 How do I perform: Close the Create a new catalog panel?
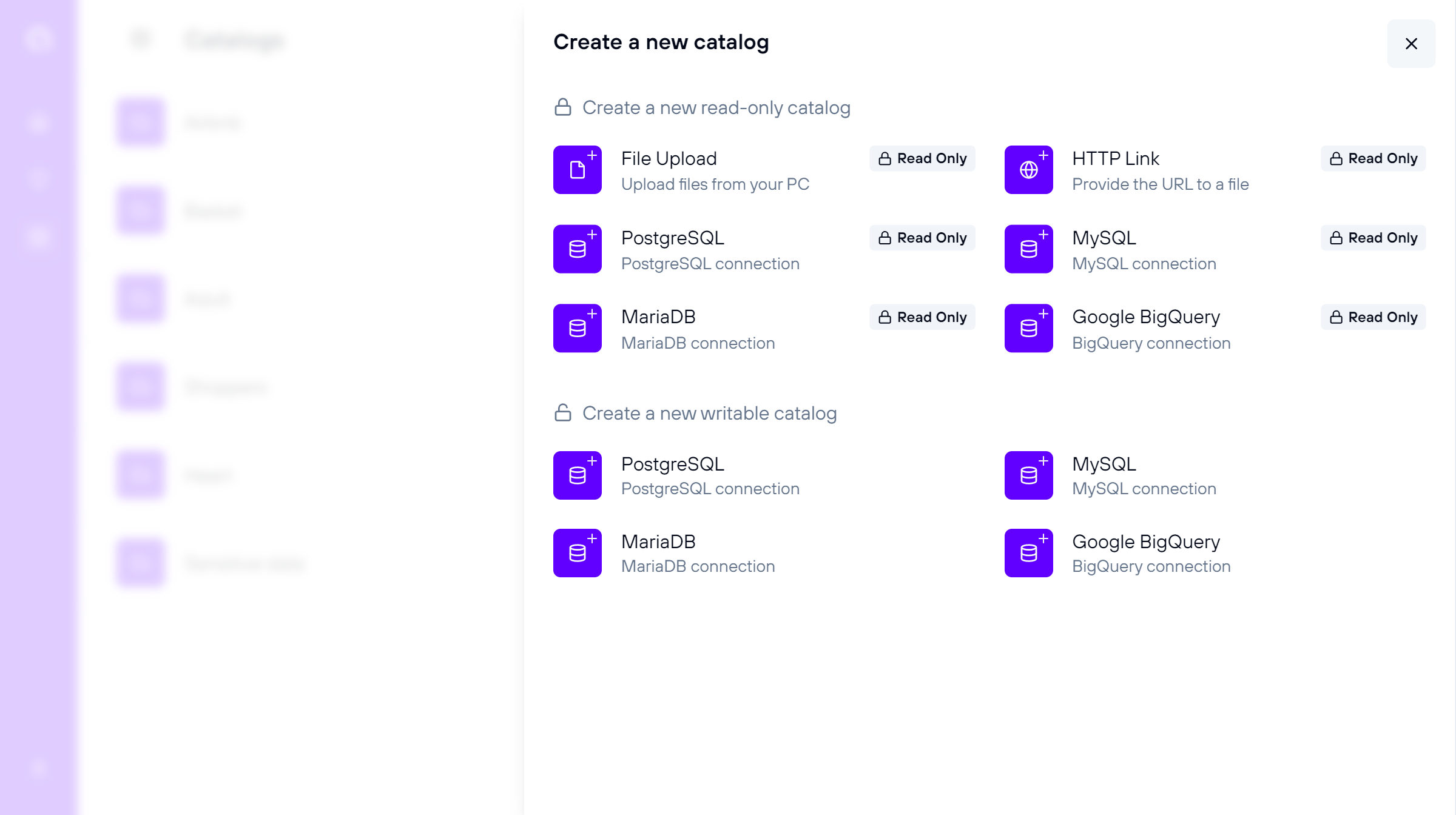coord(1411,44)
